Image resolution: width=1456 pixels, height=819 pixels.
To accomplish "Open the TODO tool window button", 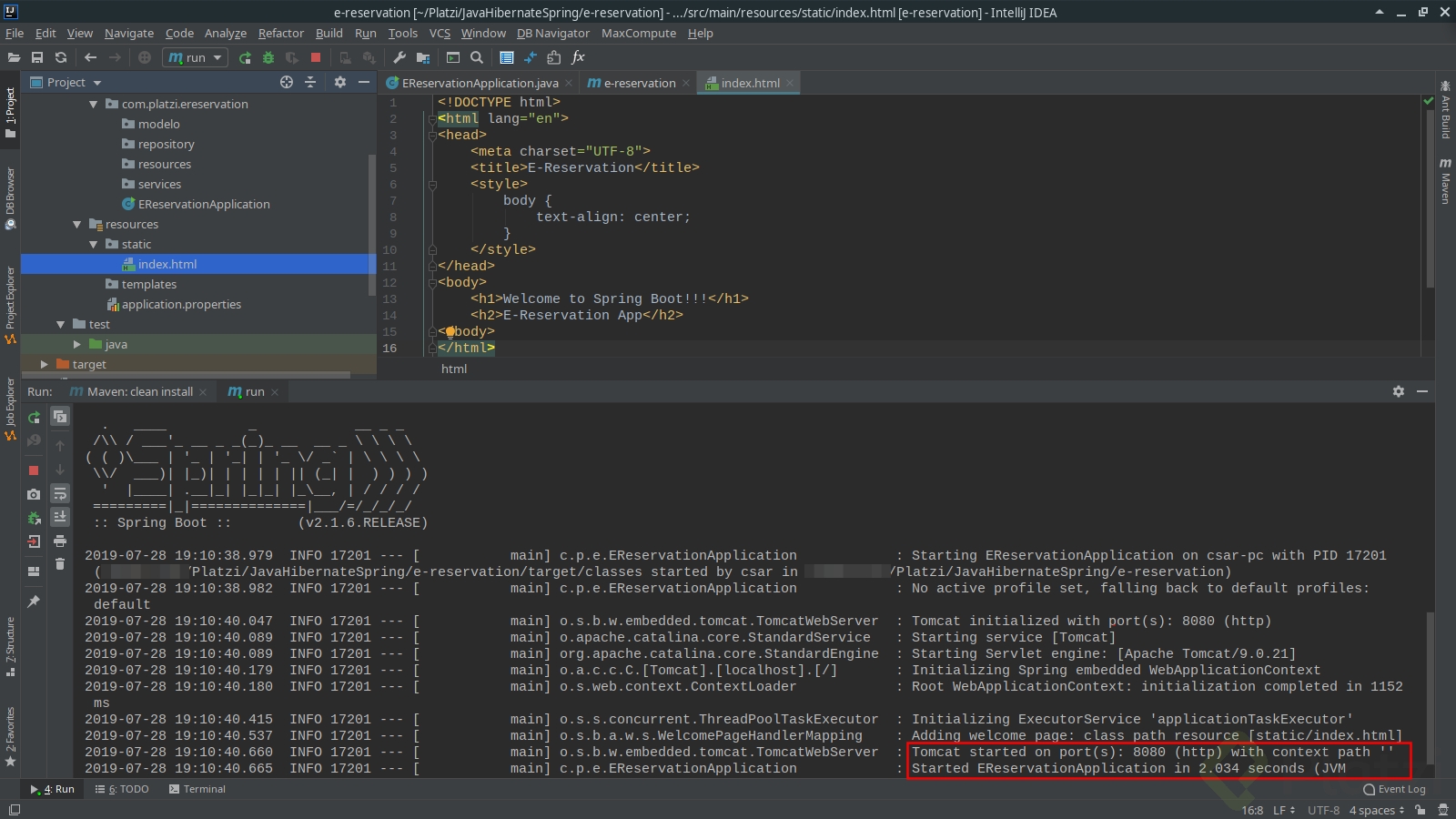I will 122,789.
